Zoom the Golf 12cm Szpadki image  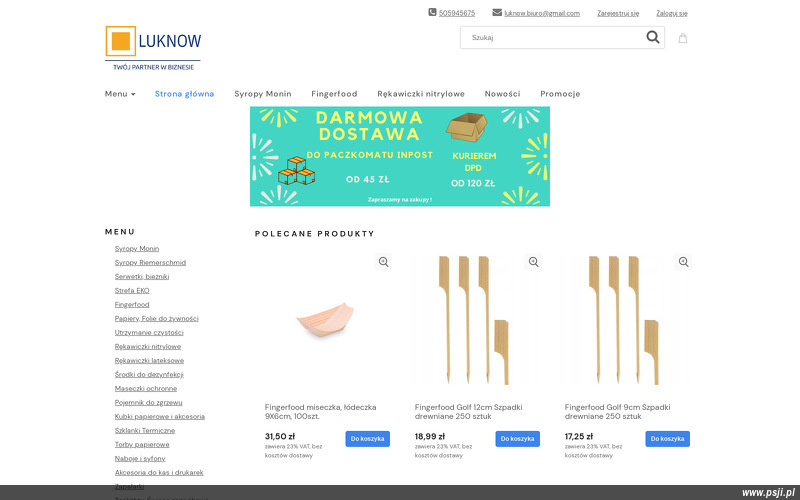tap(534, 262)
